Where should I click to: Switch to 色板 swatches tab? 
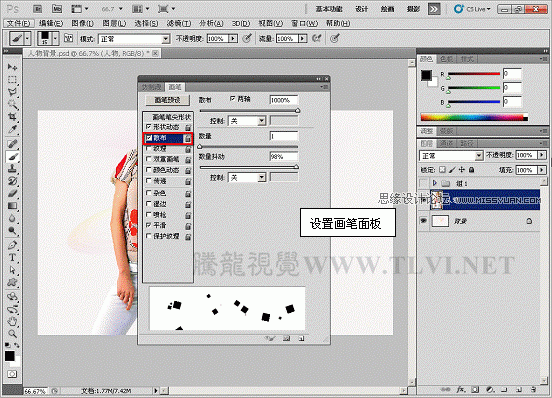tap(446, 59)
